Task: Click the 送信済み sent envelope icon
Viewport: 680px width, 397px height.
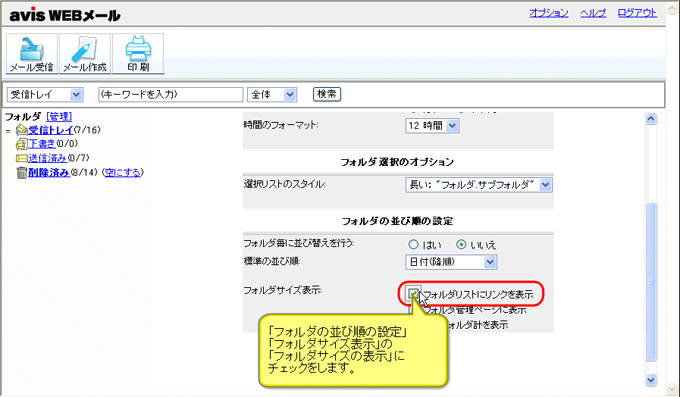Action: (22, 158)
